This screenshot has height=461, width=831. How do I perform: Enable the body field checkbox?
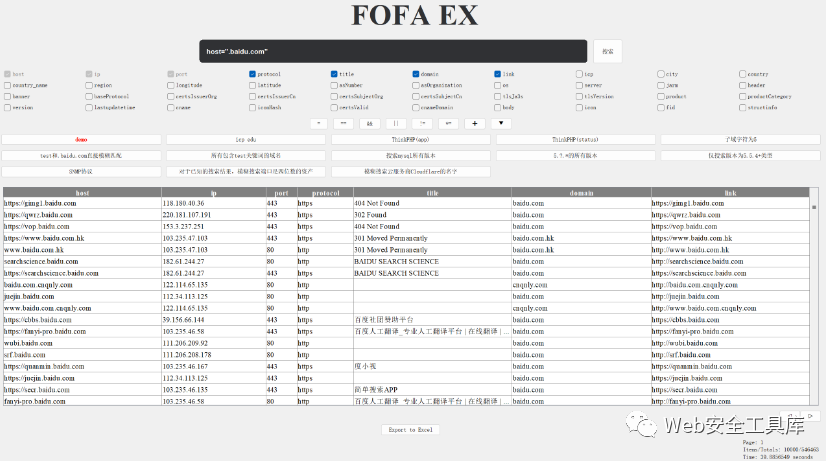pos(498,108)
